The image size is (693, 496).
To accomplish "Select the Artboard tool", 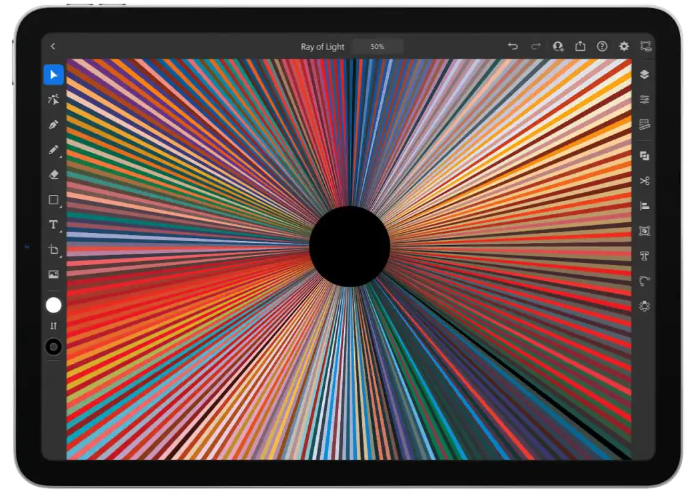I will coord(53,250).
